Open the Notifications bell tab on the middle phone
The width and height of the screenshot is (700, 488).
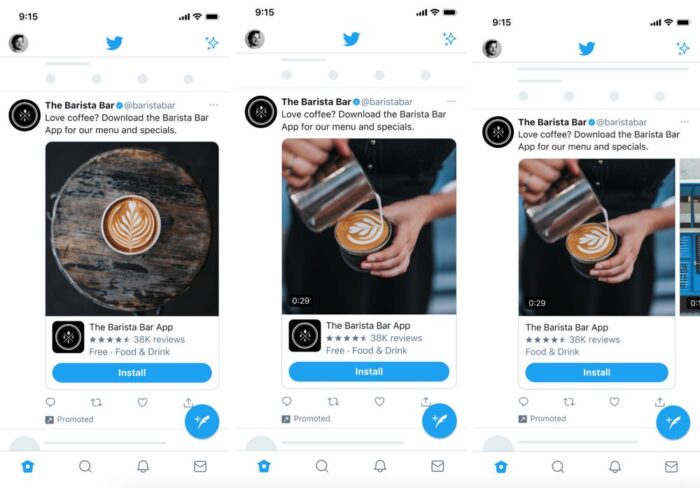click(x=380, y=466)
